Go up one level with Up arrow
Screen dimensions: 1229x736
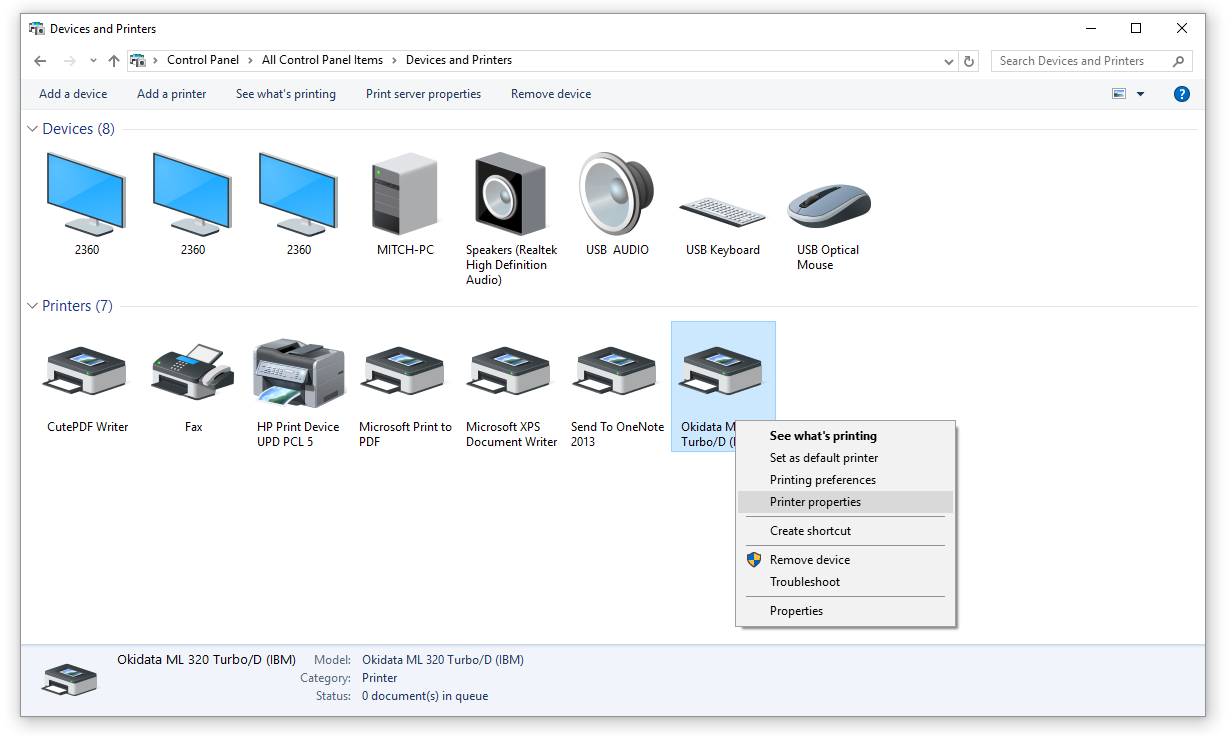pyautogui.click(x=114, y=61)
